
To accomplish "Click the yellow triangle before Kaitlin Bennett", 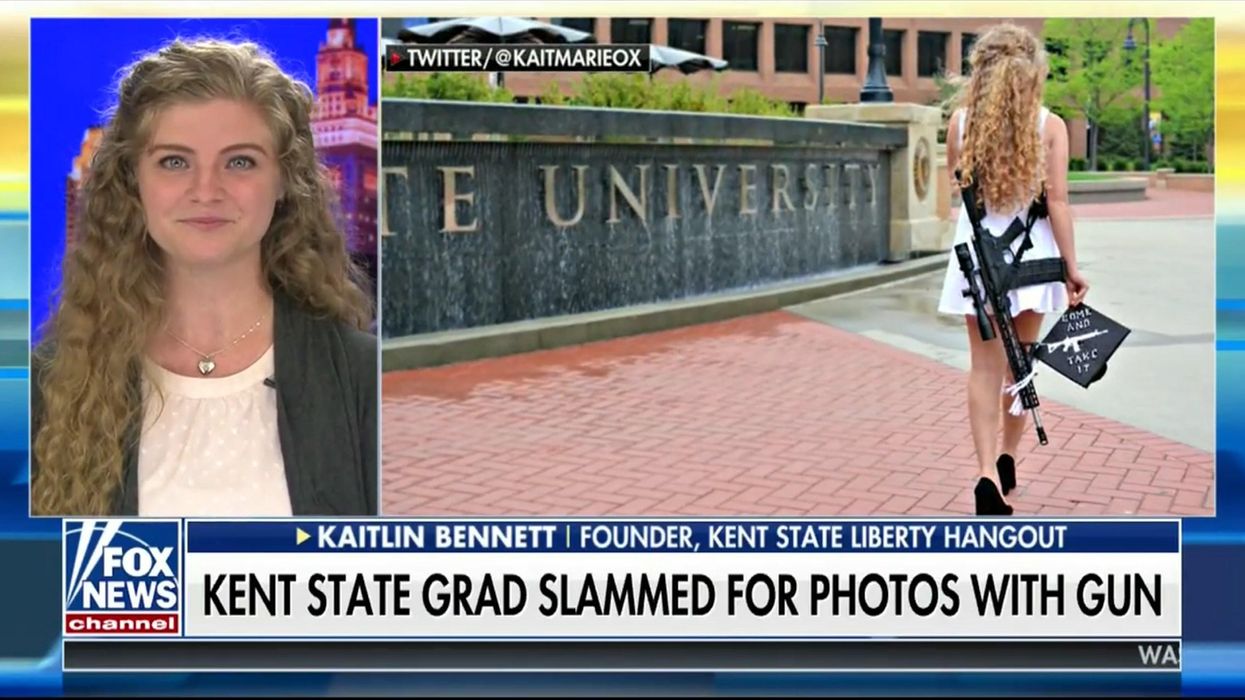I will 304,537.
